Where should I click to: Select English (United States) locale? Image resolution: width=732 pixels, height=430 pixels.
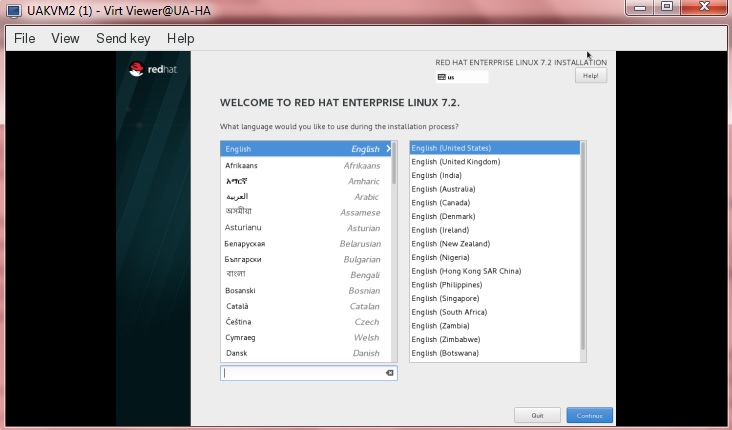495,148
